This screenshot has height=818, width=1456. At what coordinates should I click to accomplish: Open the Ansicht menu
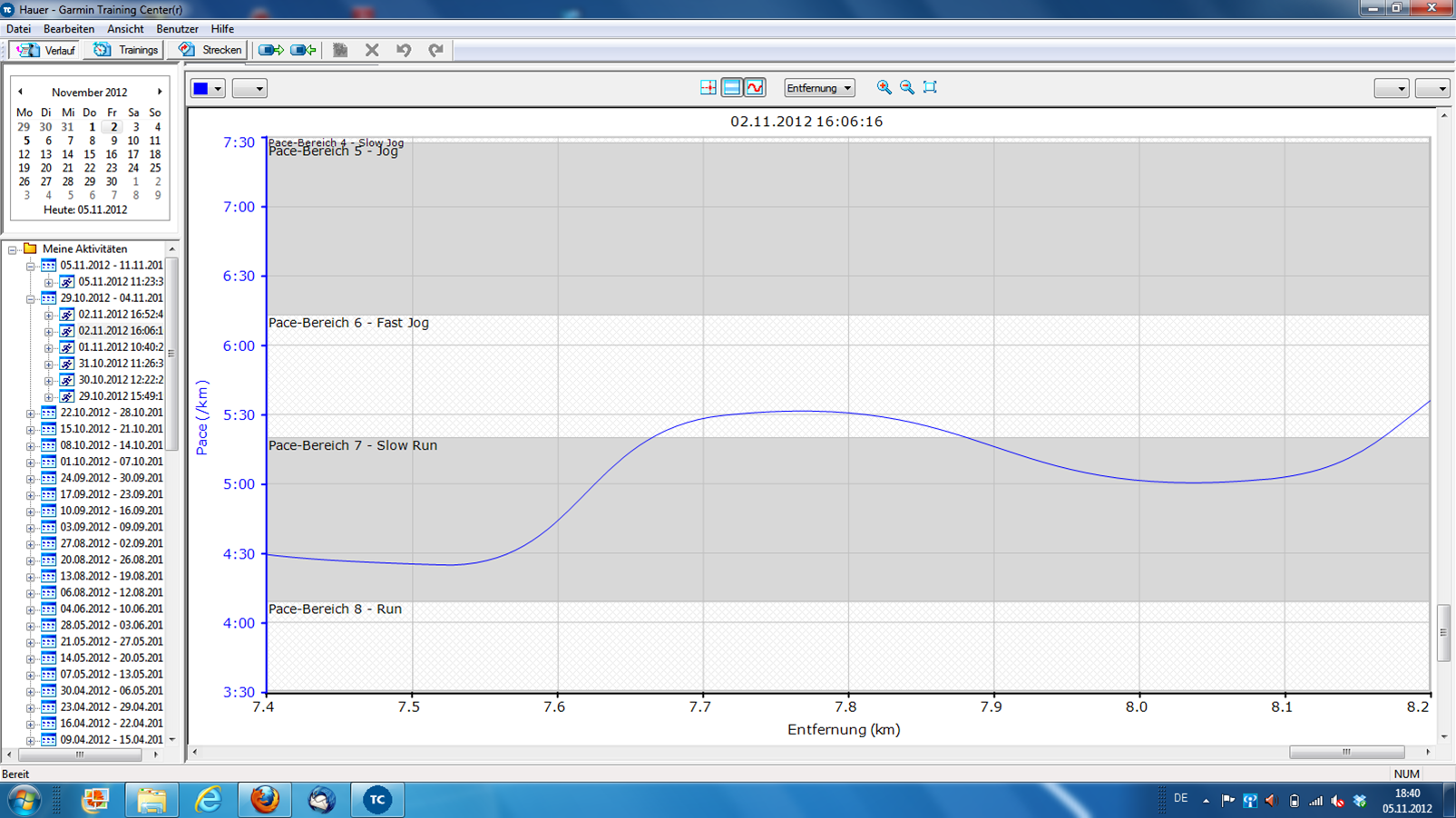[x=125, y=29]
